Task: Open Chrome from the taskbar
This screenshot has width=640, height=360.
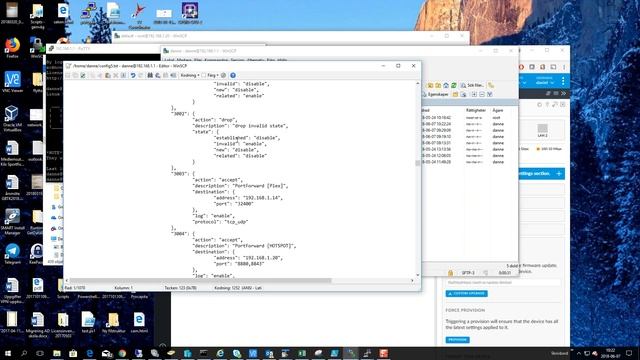Action: 122,353
